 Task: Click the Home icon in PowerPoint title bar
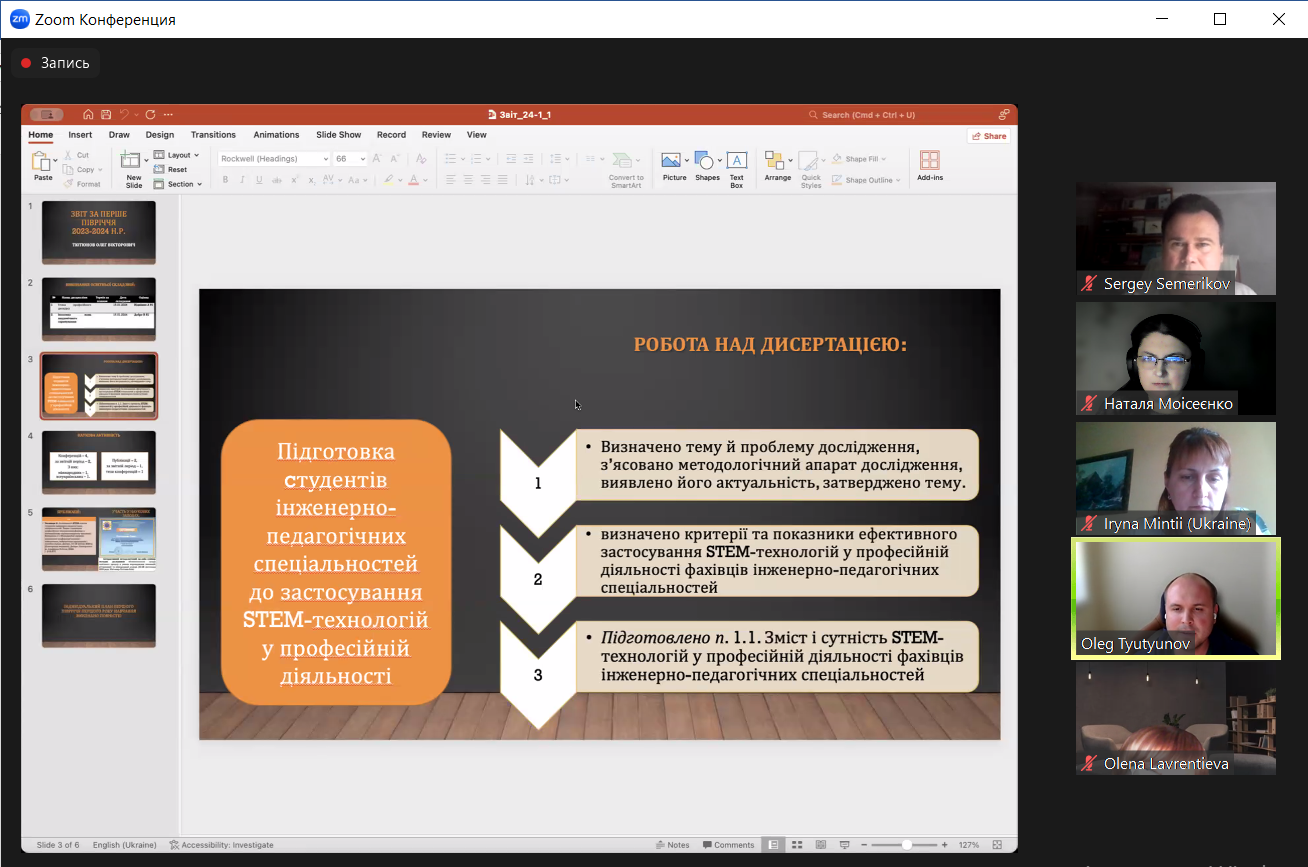pyautogui.click(x=88, y=115)
